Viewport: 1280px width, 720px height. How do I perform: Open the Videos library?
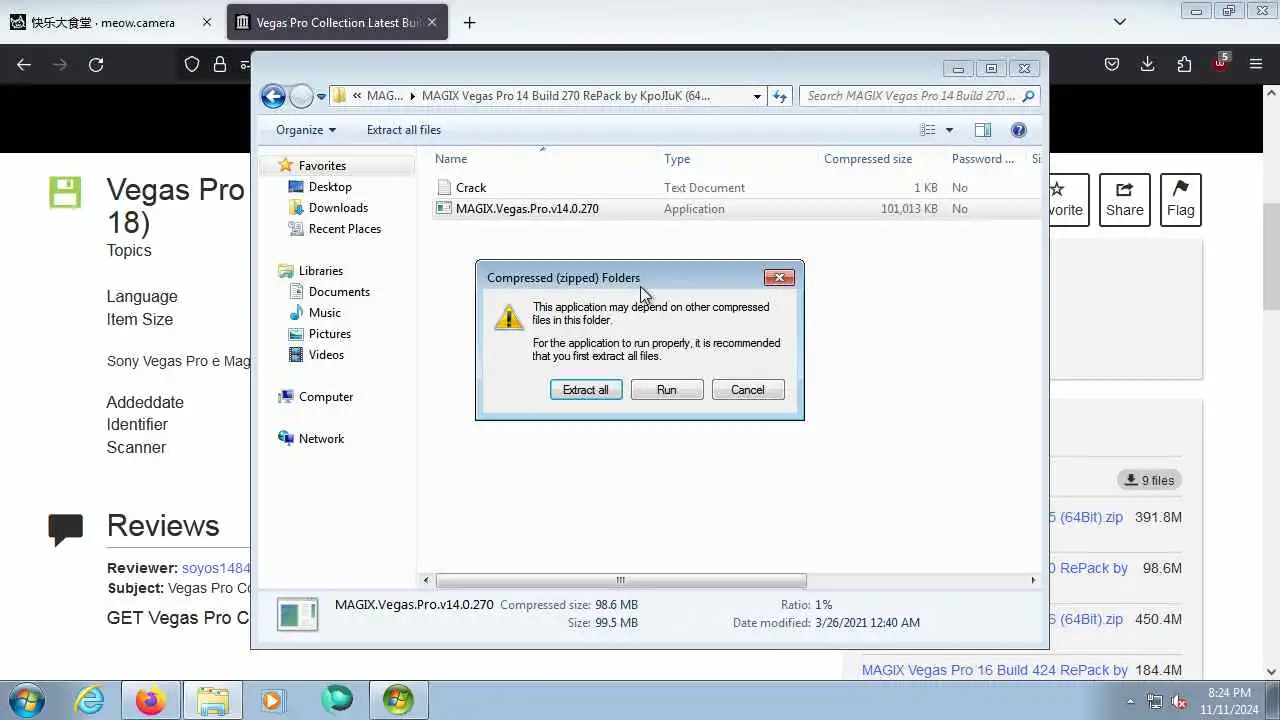(326, 355)
